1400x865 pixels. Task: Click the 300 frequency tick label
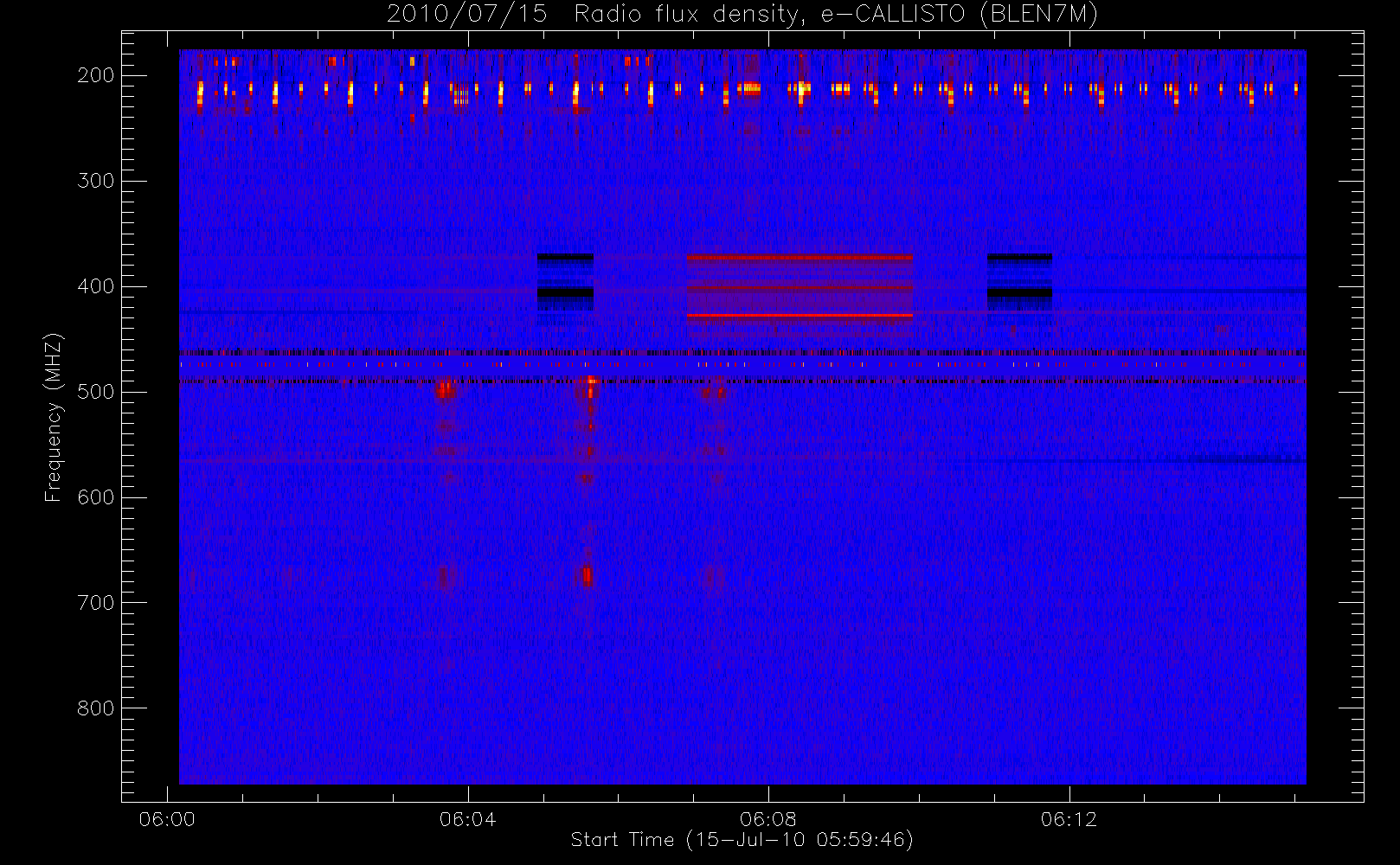click(96, 181)
